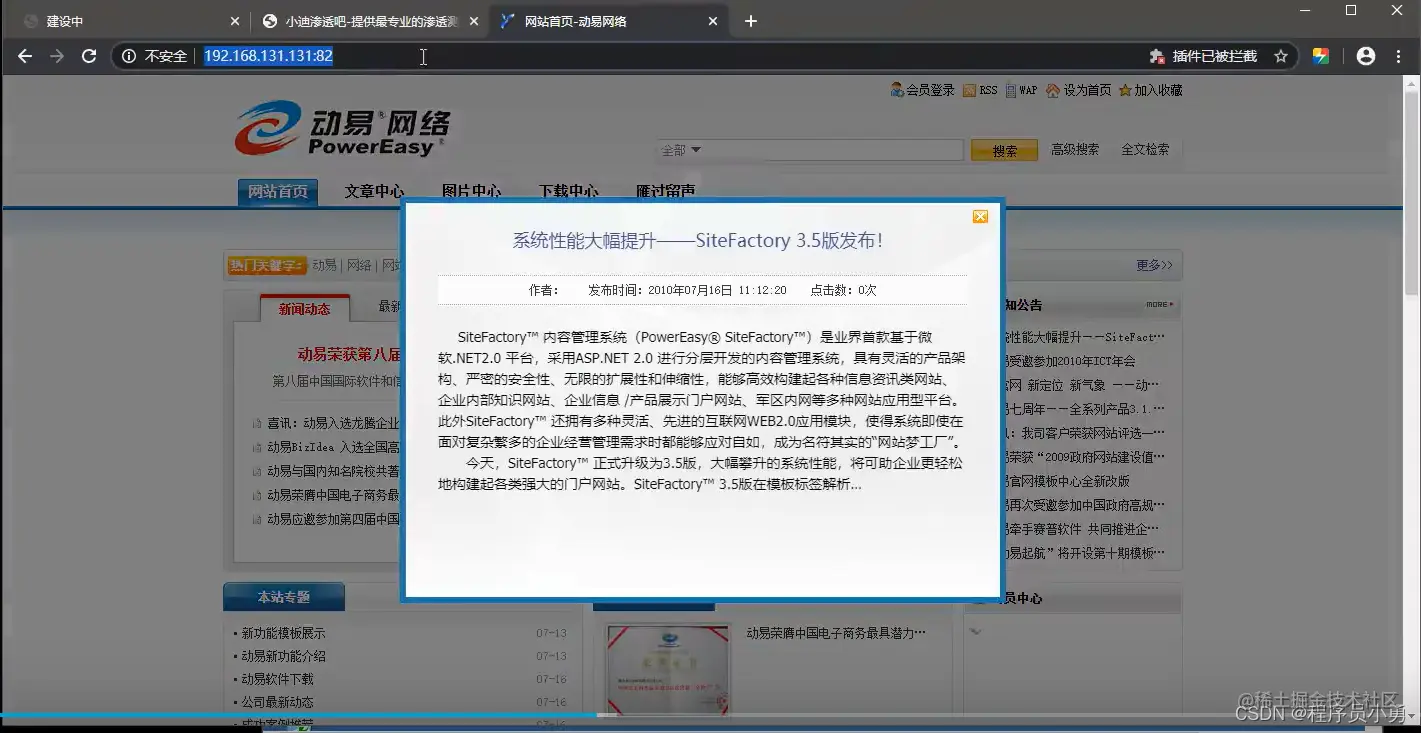The image size is (1421, 733).
Task: Open announcement 官网模板中心全新改版
Action: pyautogui.click(x=1067, y=481)
